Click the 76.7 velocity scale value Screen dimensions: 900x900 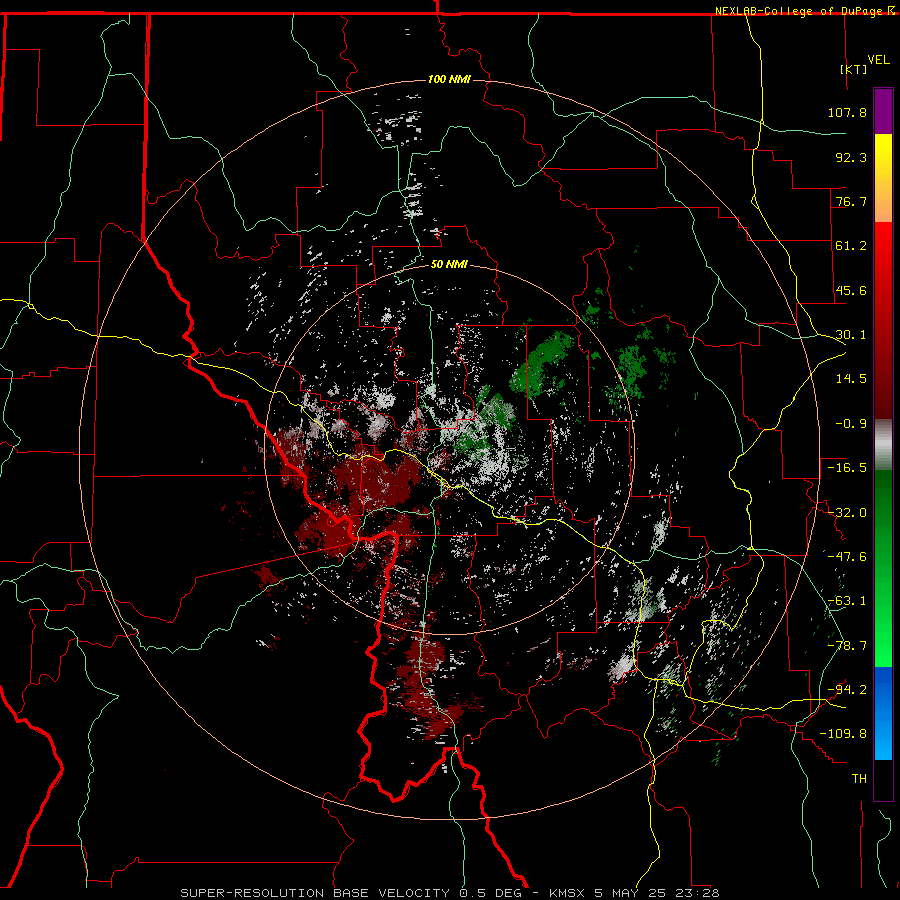851,201
